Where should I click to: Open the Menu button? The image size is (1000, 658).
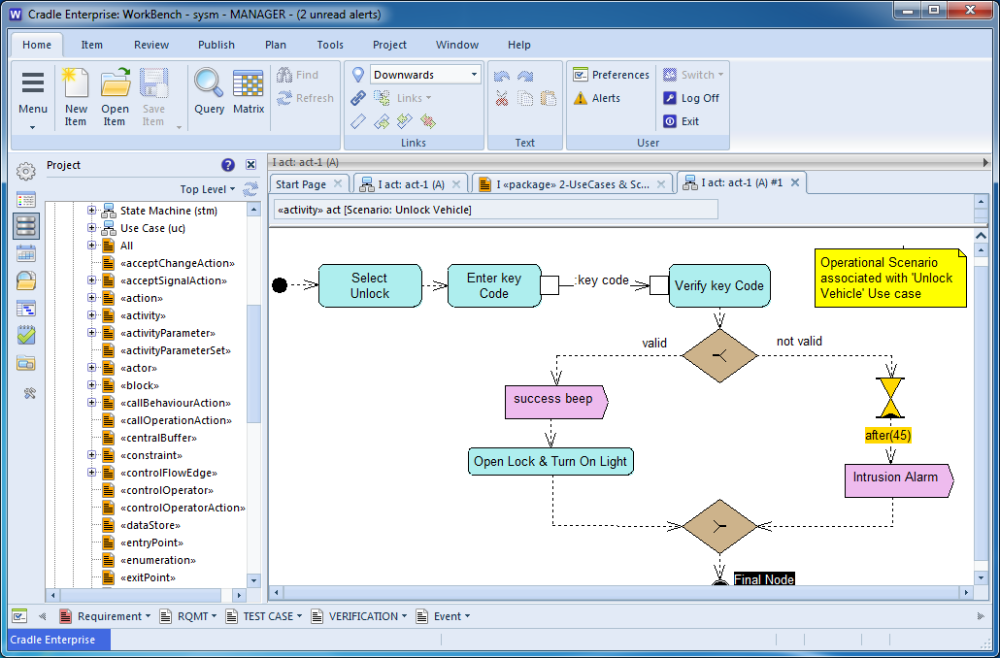click(33, 98)
